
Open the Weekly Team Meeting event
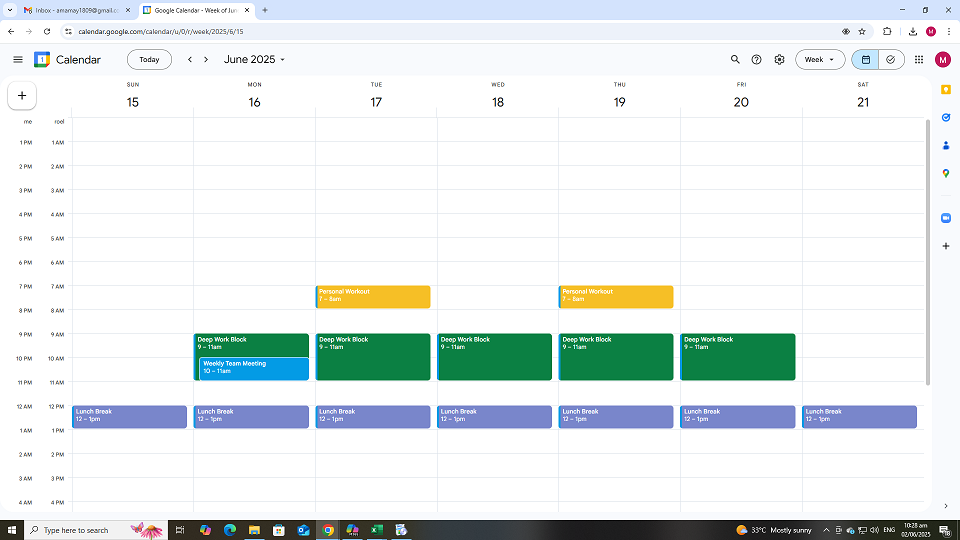point(254,369)
